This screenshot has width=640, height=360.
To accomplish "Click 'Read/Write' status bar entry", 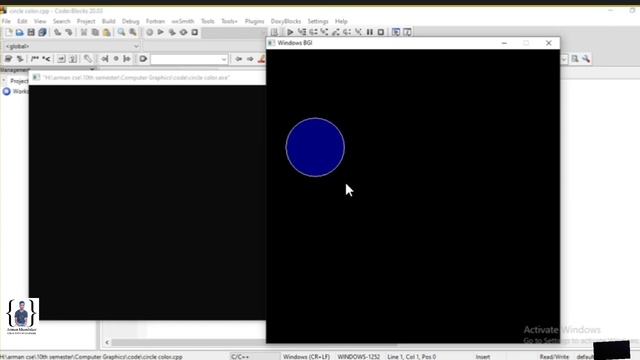I will tap(554, 357).
